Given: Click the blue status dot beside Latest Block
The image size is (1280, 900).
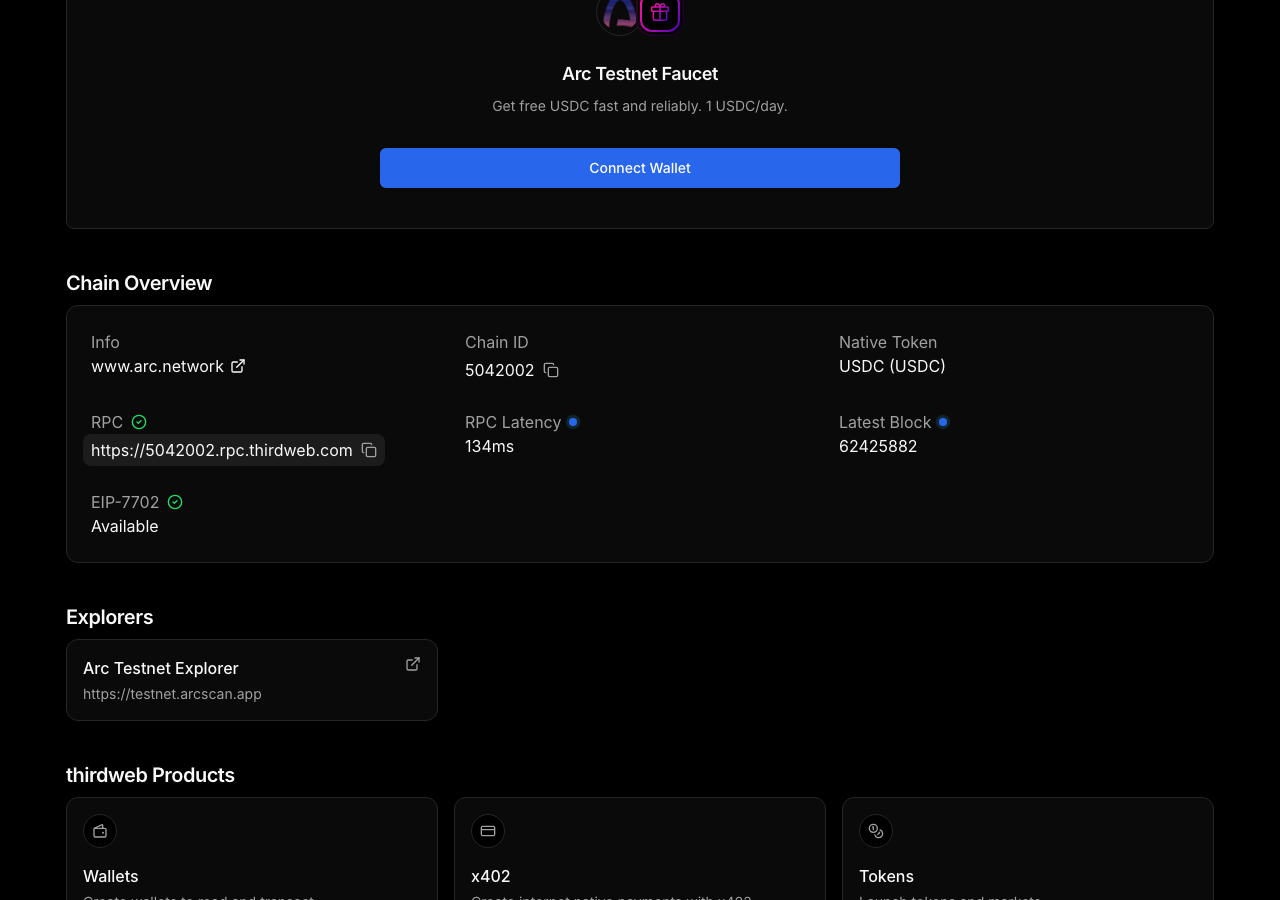Looking at the screenshot, I should pyautogui.click(x=943, y=422).
